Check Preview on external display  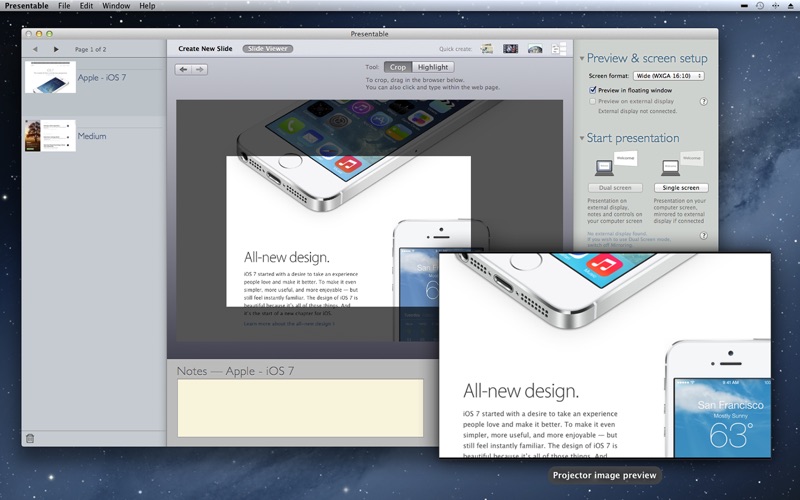(592, 101)
